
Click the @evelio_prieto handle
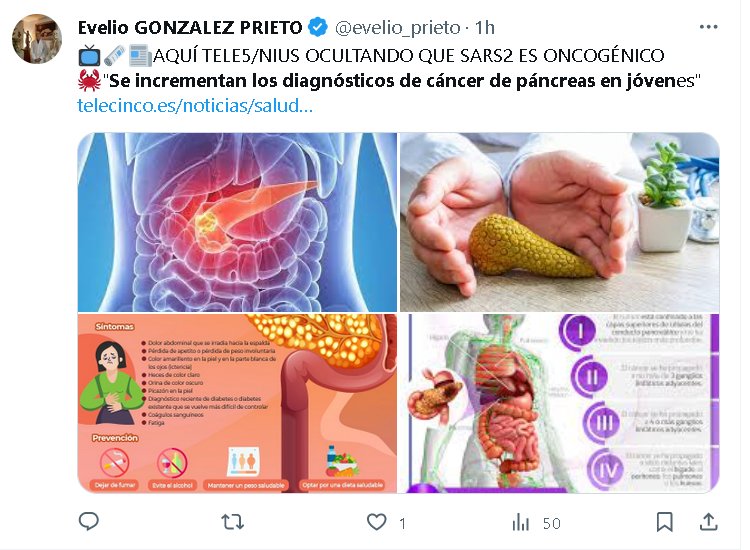pos(397,28)
